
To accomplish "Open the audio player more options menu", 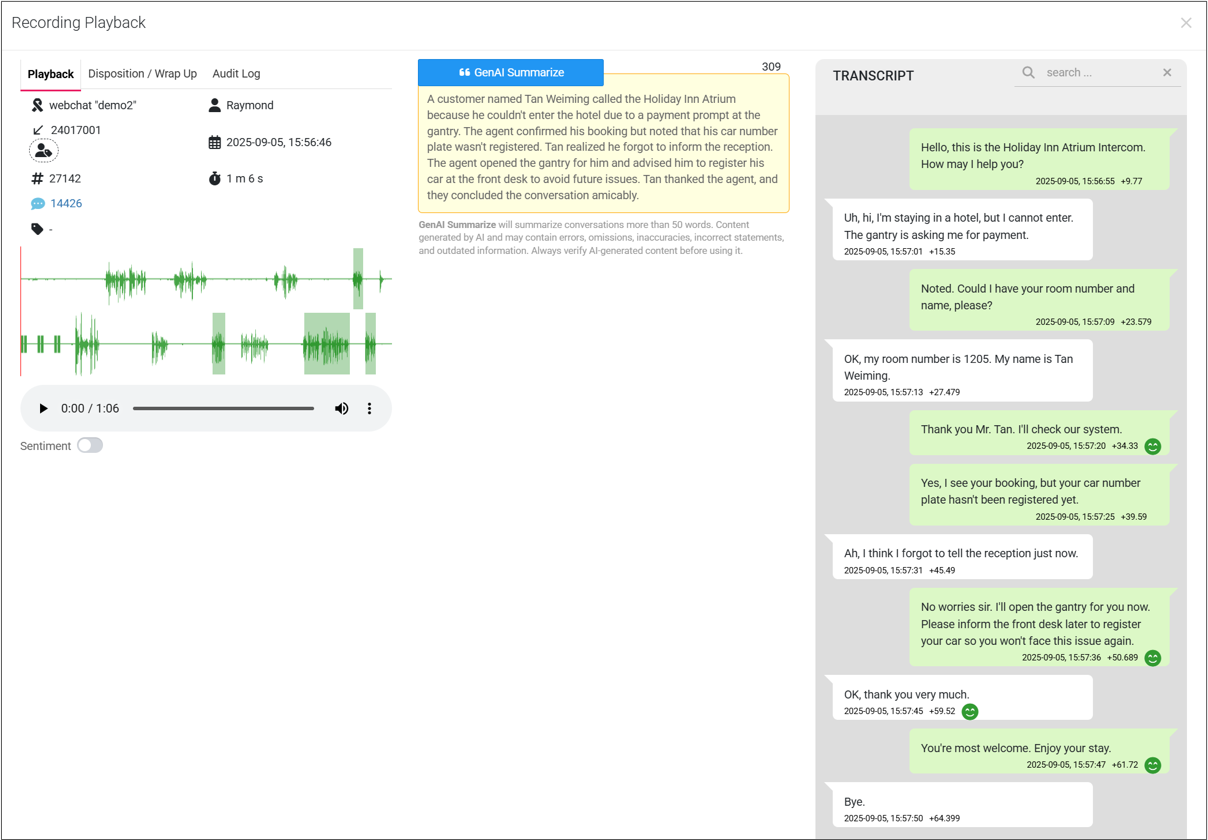I will [369, 409].
